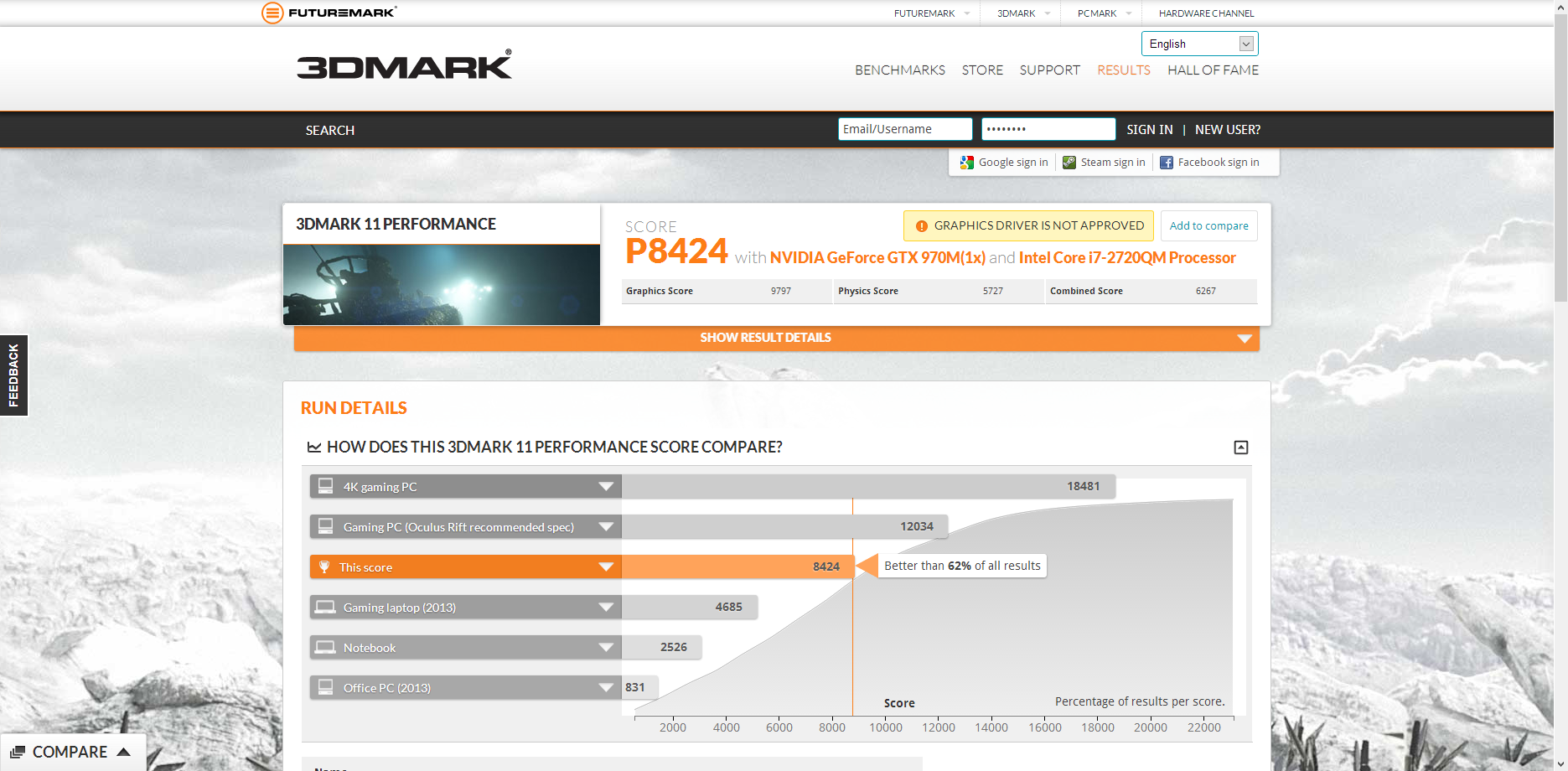Click the Facebook sign in link text
Screen dimensions: 1568x771
pos(1219,163)
